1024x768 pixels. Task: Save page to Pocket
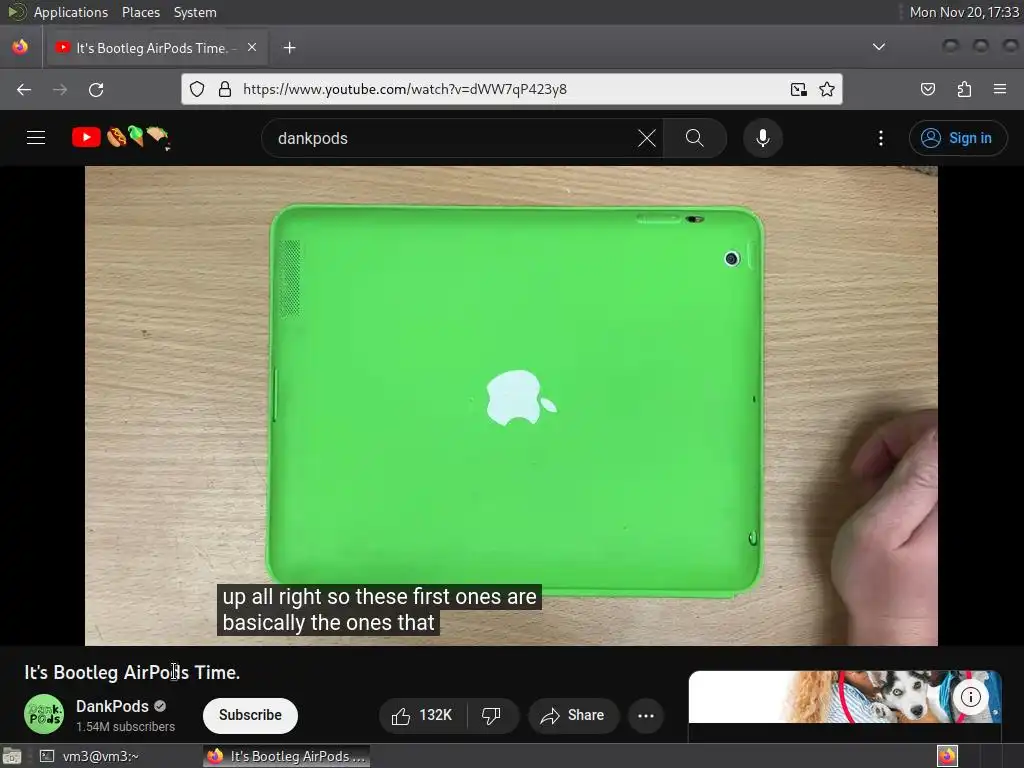[x=927, y=89]
